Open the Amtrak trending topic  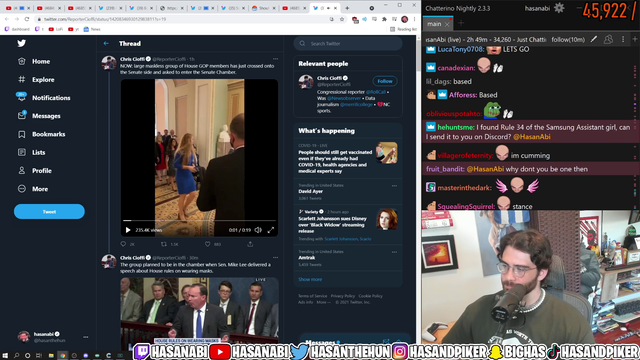pos(307,258)
